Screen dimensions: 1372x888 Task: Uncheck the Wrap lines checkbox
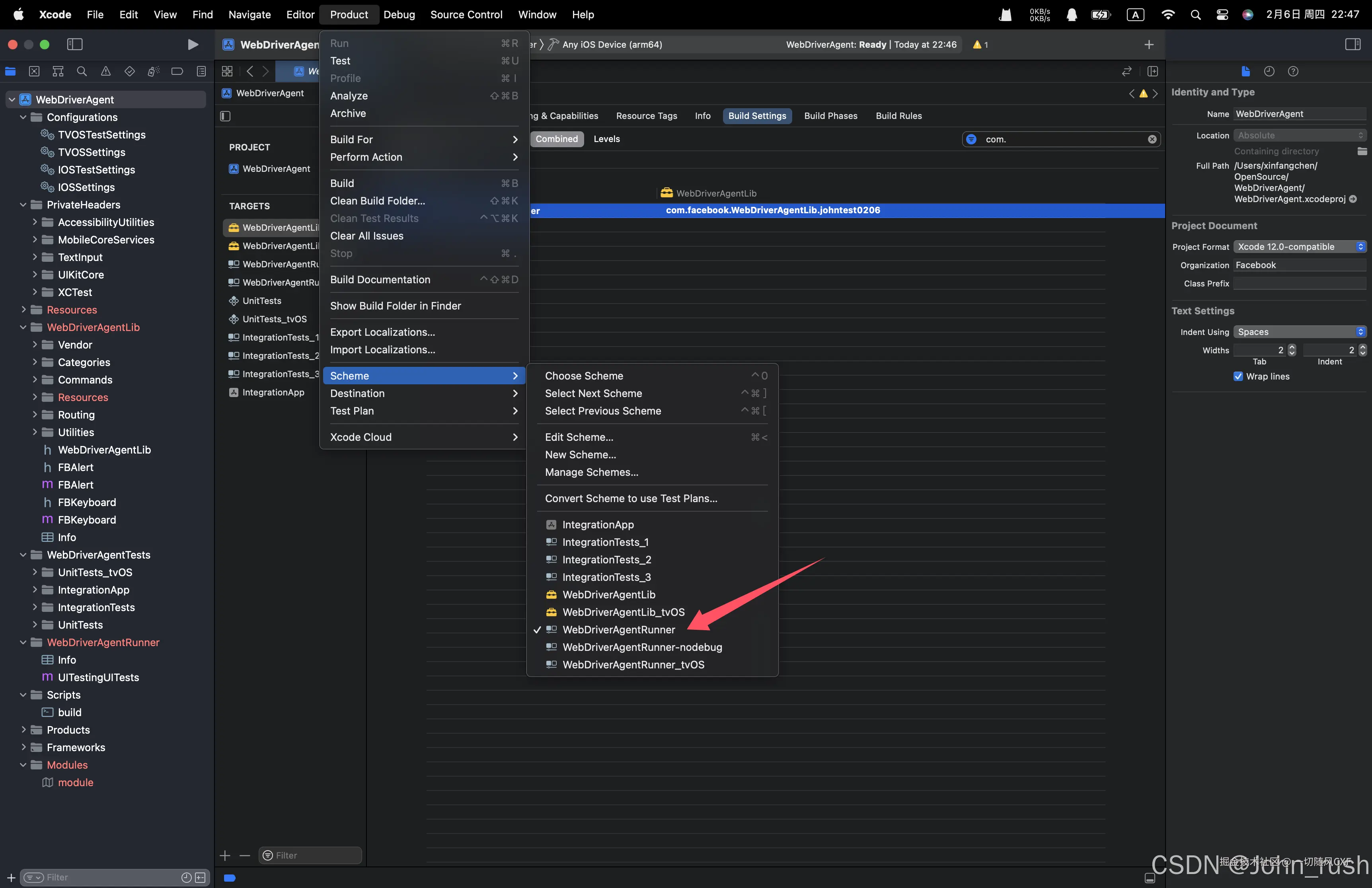tap(1238, 376)
